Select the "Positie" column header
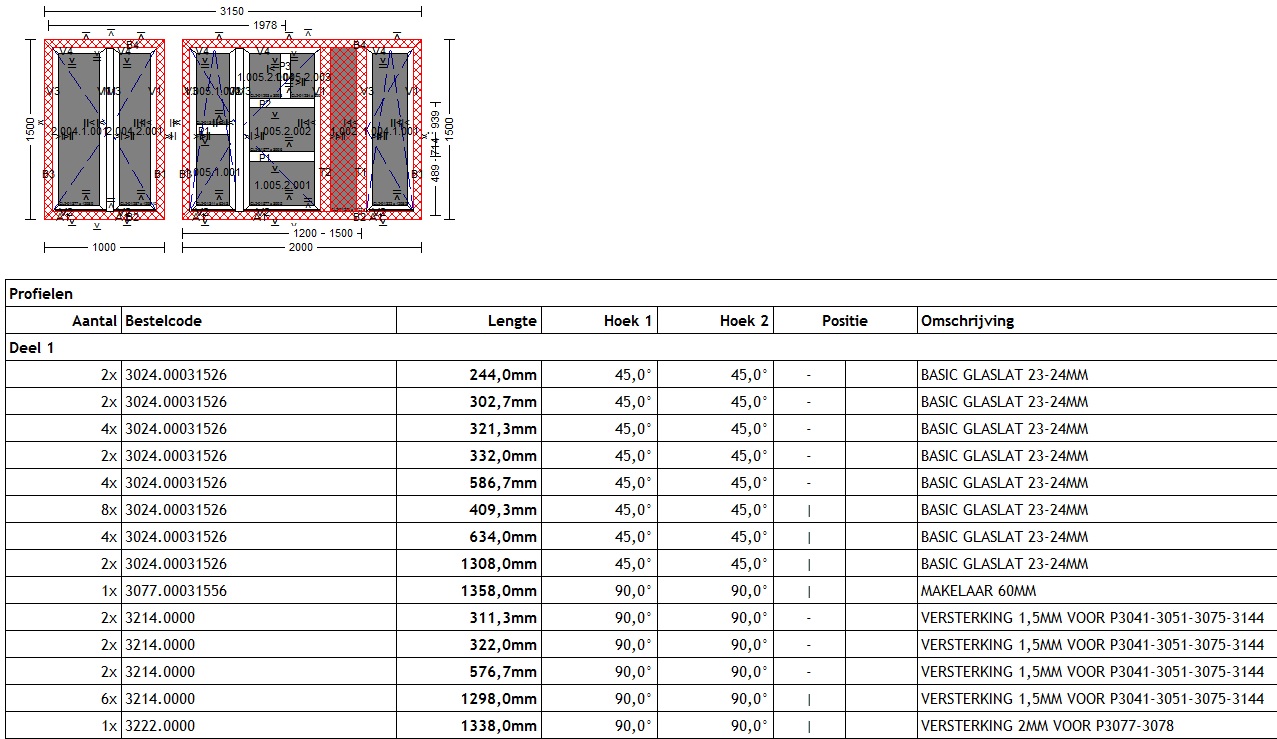 pyautogui.click(x=845, y=321)
